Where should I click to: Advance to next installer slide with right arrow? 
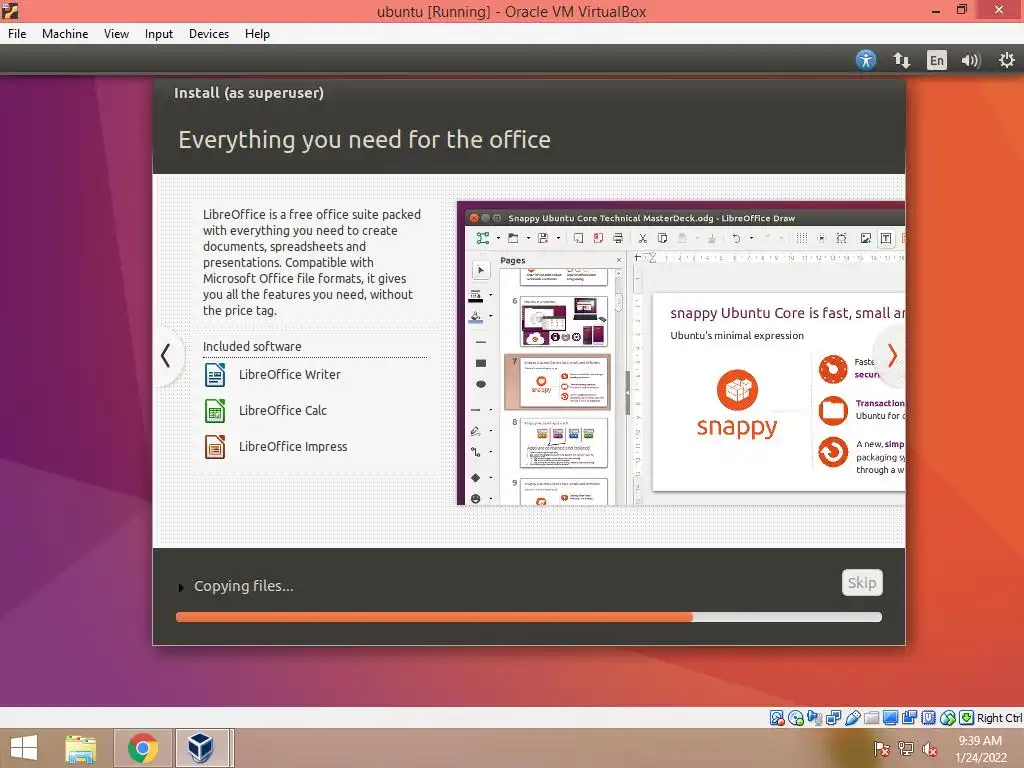point(892,356)
